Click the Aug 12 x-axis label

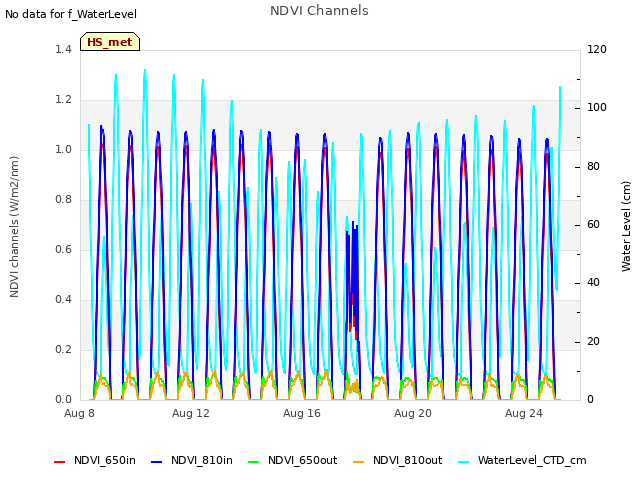coord(191,413)
